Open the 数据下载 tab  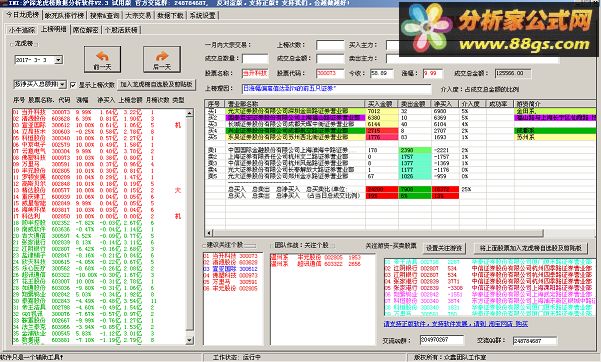(171, 16)
